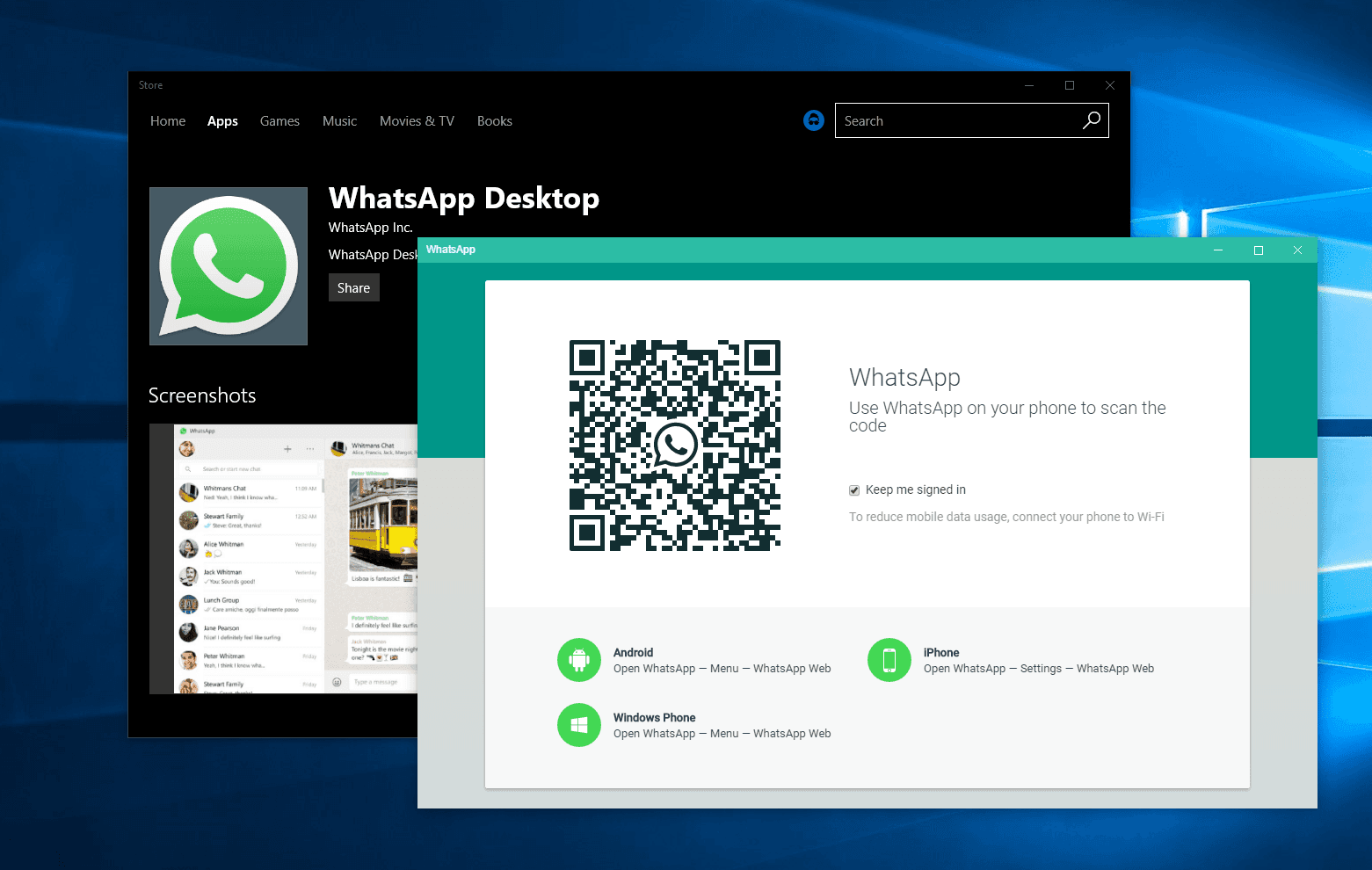Viewport: 1372px width, 870px height.
Task: Click the WhatsApp Desktop title heading
Action: (x=463, y=199)
